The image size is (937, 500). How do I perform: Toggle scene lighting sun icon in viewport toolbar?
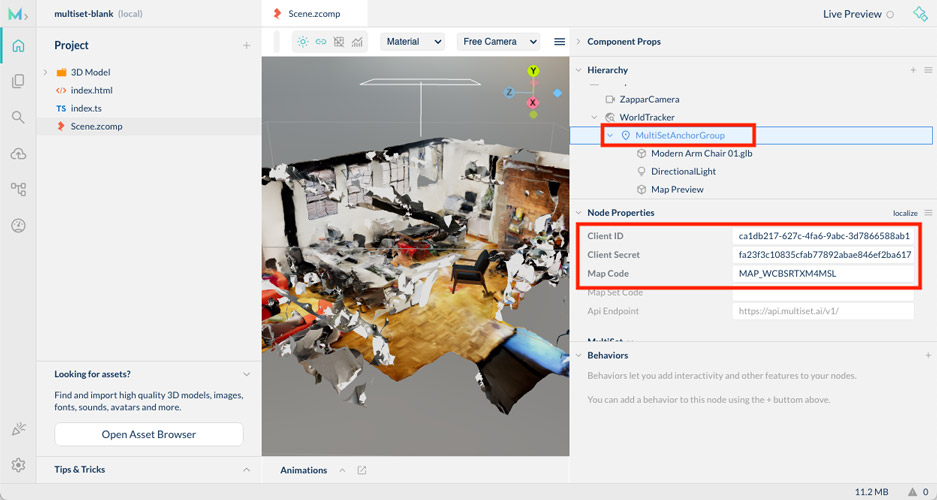(303, 42)
